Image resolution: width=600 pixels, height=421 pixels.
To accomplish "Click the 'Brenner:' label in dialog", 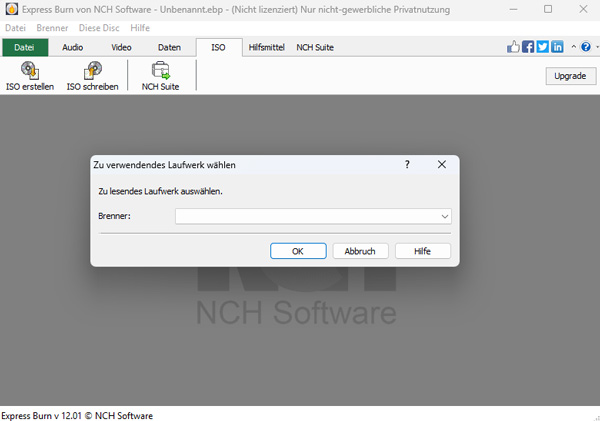I will 114,216.
